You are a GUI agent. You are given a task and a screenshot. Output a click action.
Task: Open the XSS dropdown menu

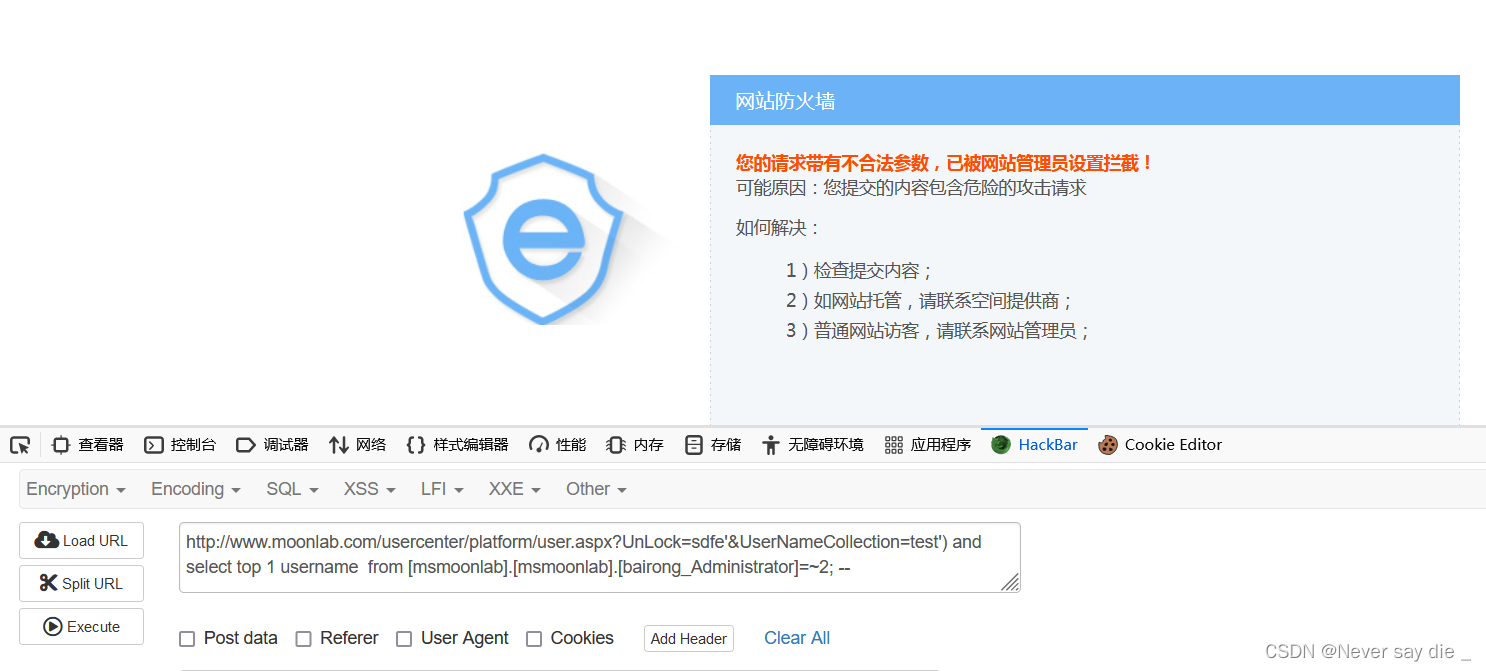coord(369,489)
